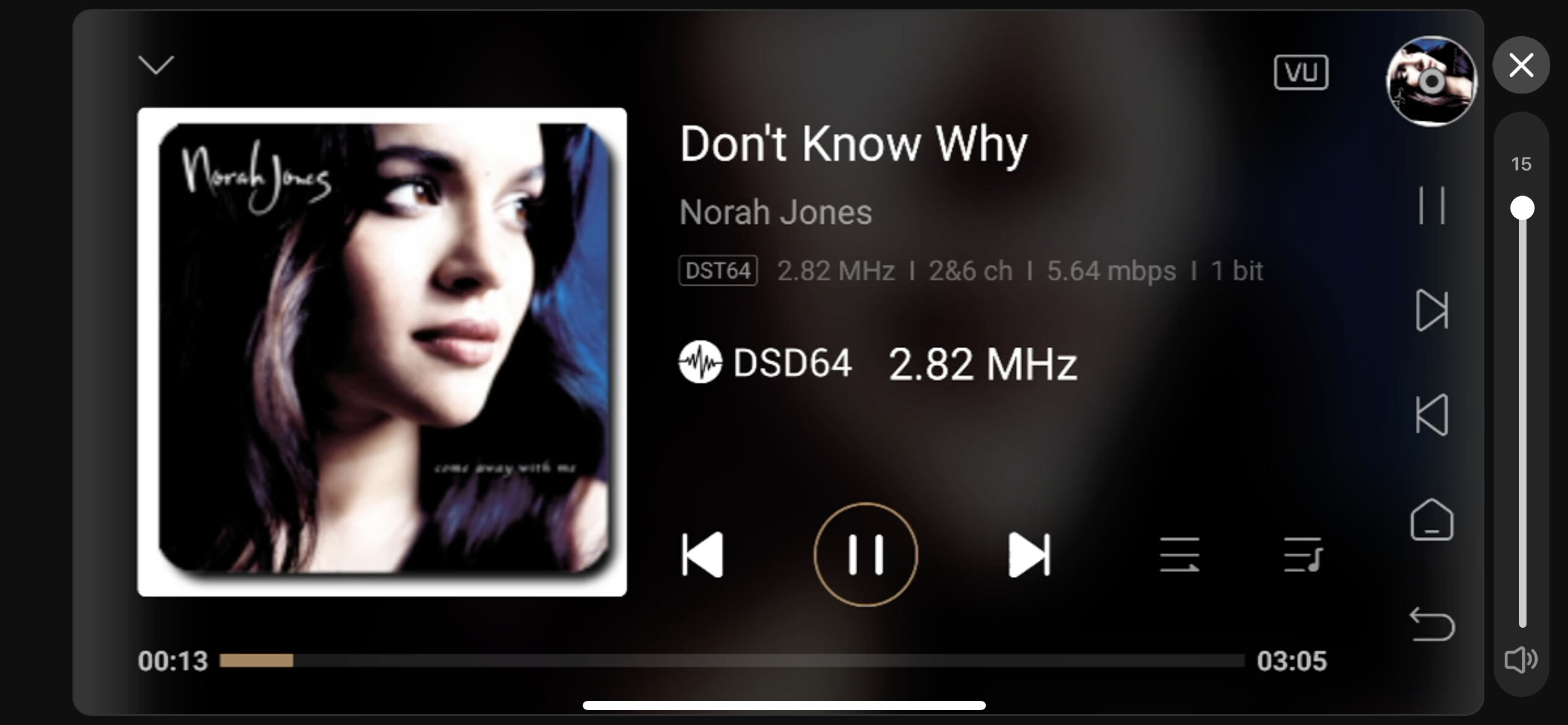This screenshot has width=1568, height=725.
Task: Open the current playlist queue icon
Action: (1303, 555)
